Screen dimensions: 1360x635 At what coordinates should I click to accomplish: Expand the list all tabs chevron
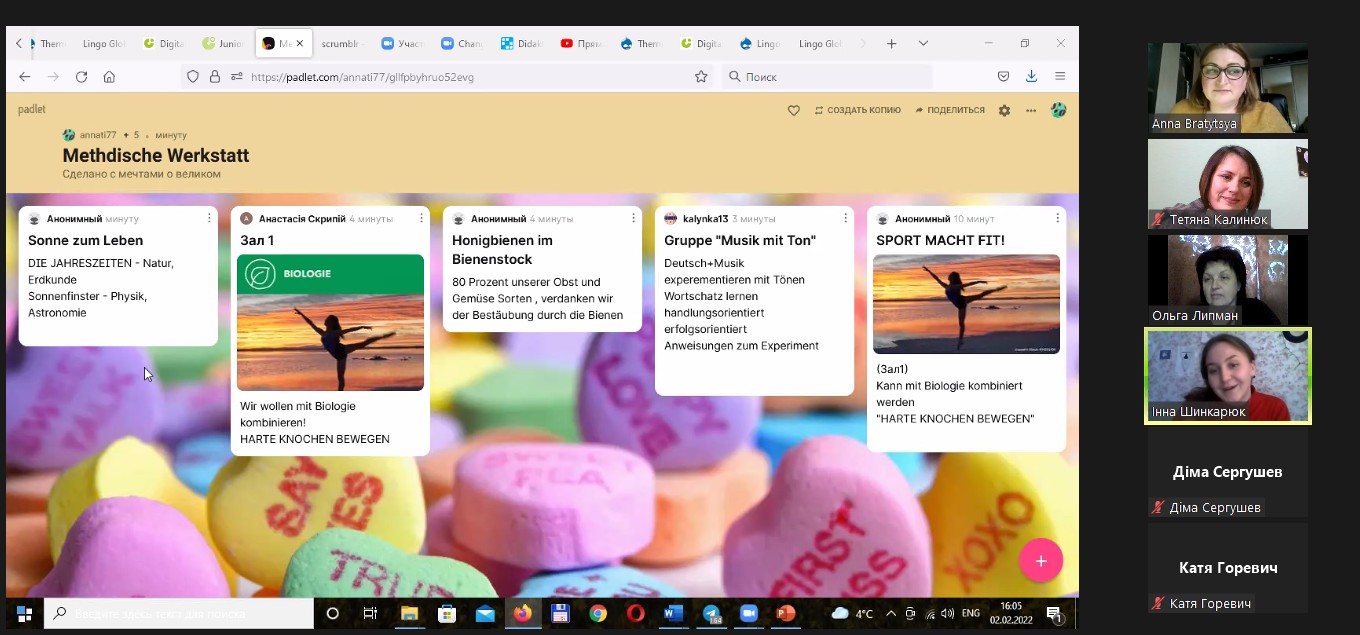click(x=923, y=44)
